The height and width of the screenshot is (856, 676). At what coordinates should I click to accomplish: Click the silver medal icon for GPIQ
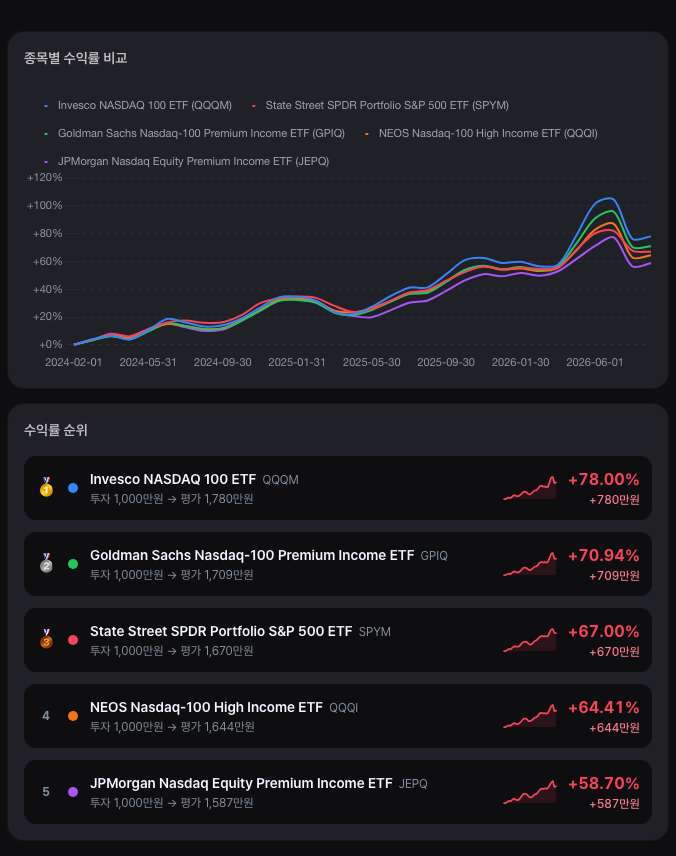pyautogui.click(x=46, y=563)
